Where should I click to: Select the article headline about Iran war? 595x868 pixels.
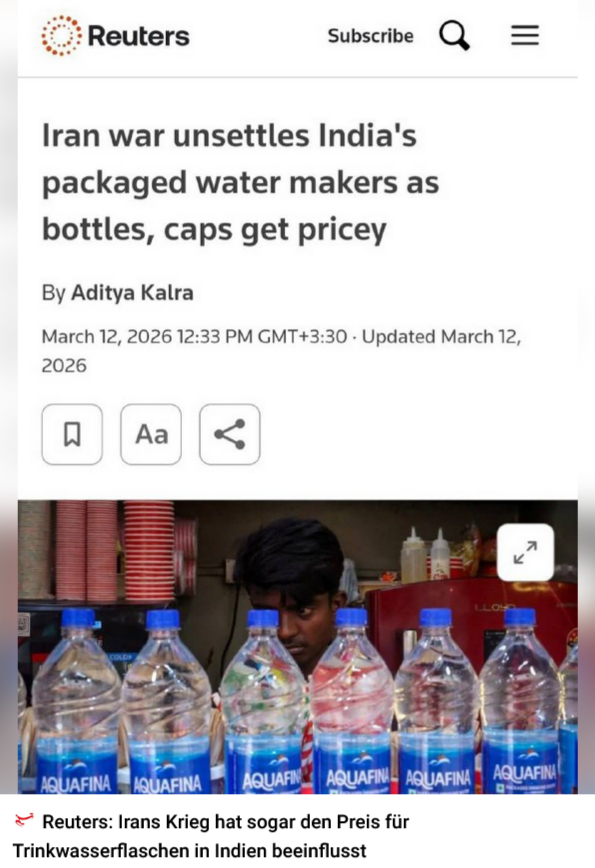tap(241, 183)
